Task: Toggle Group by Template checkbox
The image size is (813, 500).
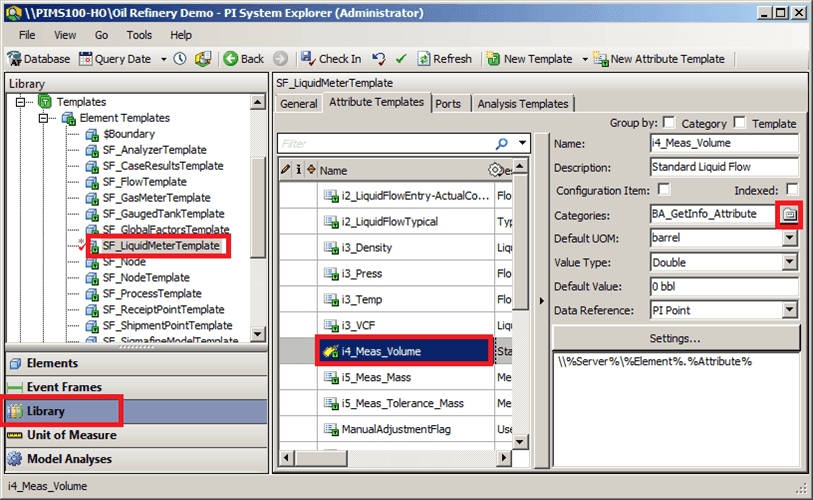Action: click(x=740, y=122)
